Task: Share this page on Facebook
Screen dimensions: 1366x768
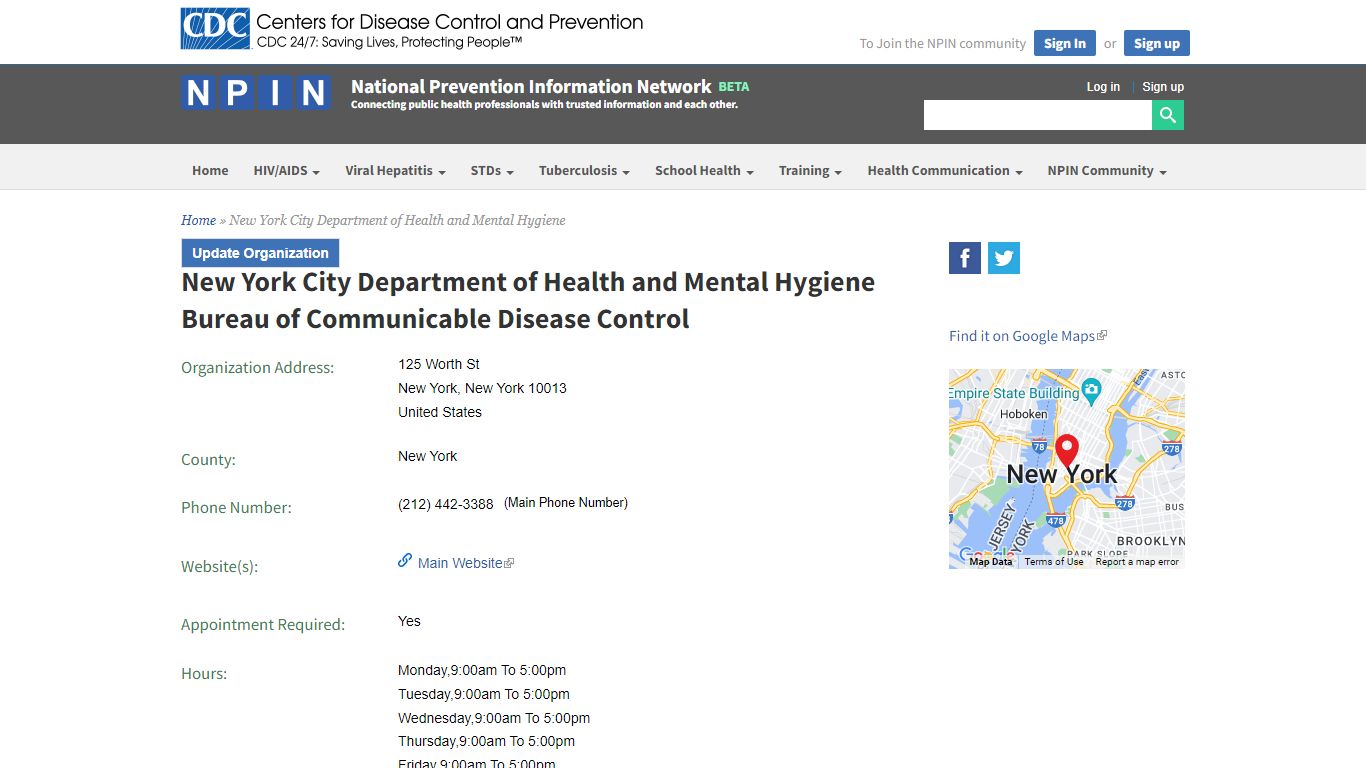Action: tap(965, 258)
